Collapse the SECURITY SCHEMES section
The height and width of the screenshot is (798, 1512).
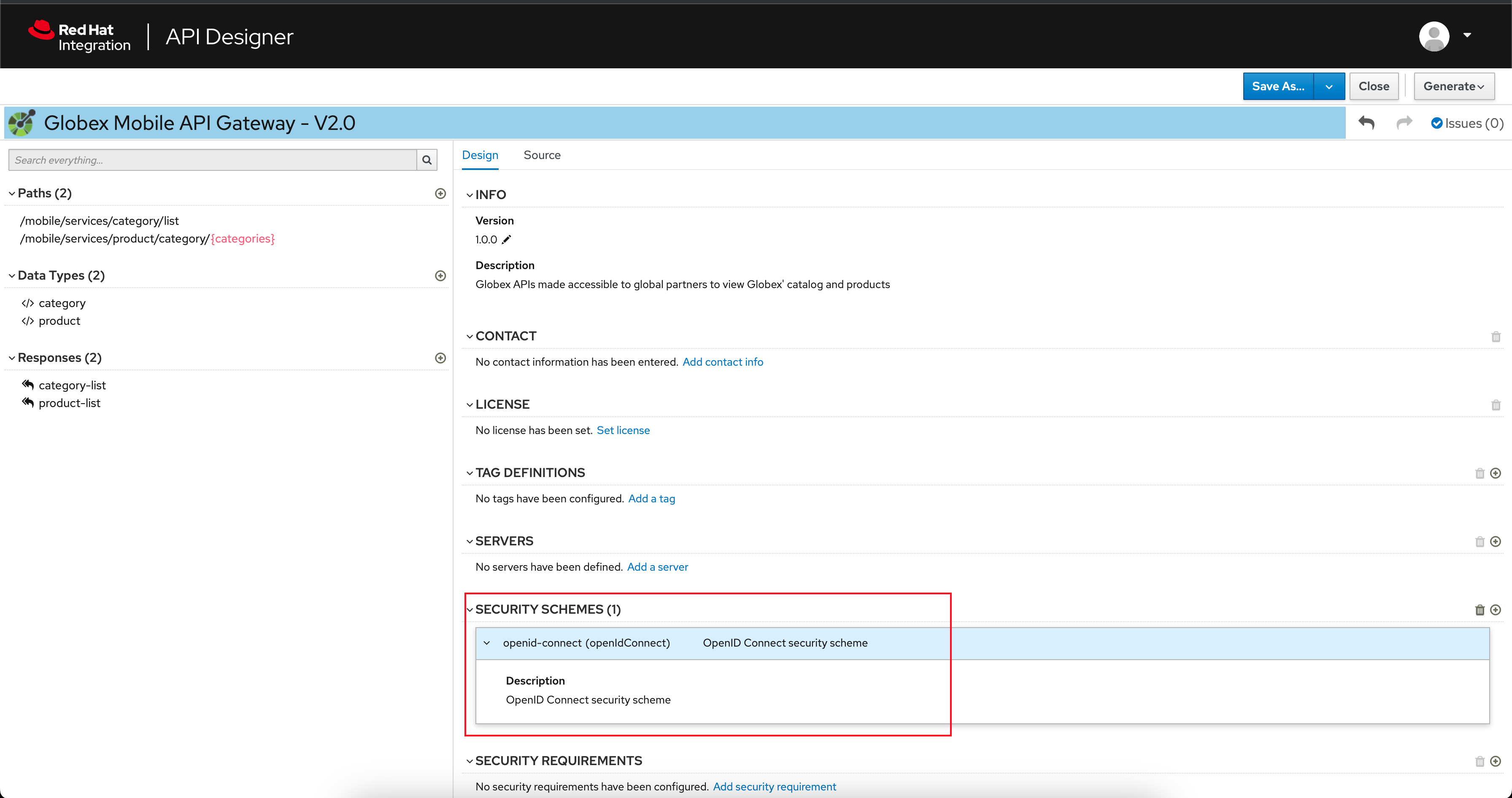point(470,609)
